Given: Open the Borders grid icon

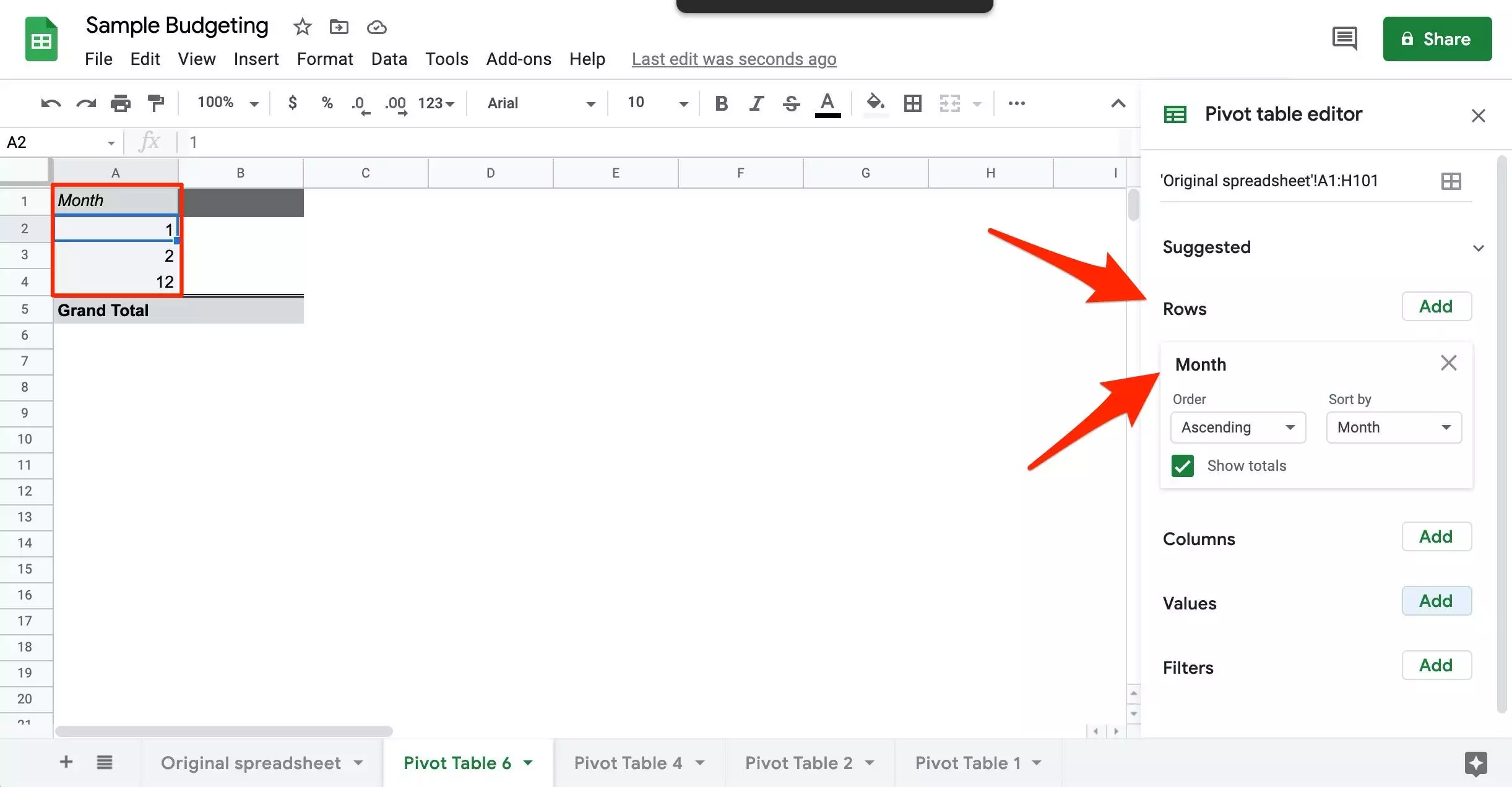Looking at the screenshot, I should (x=912, y=103).
